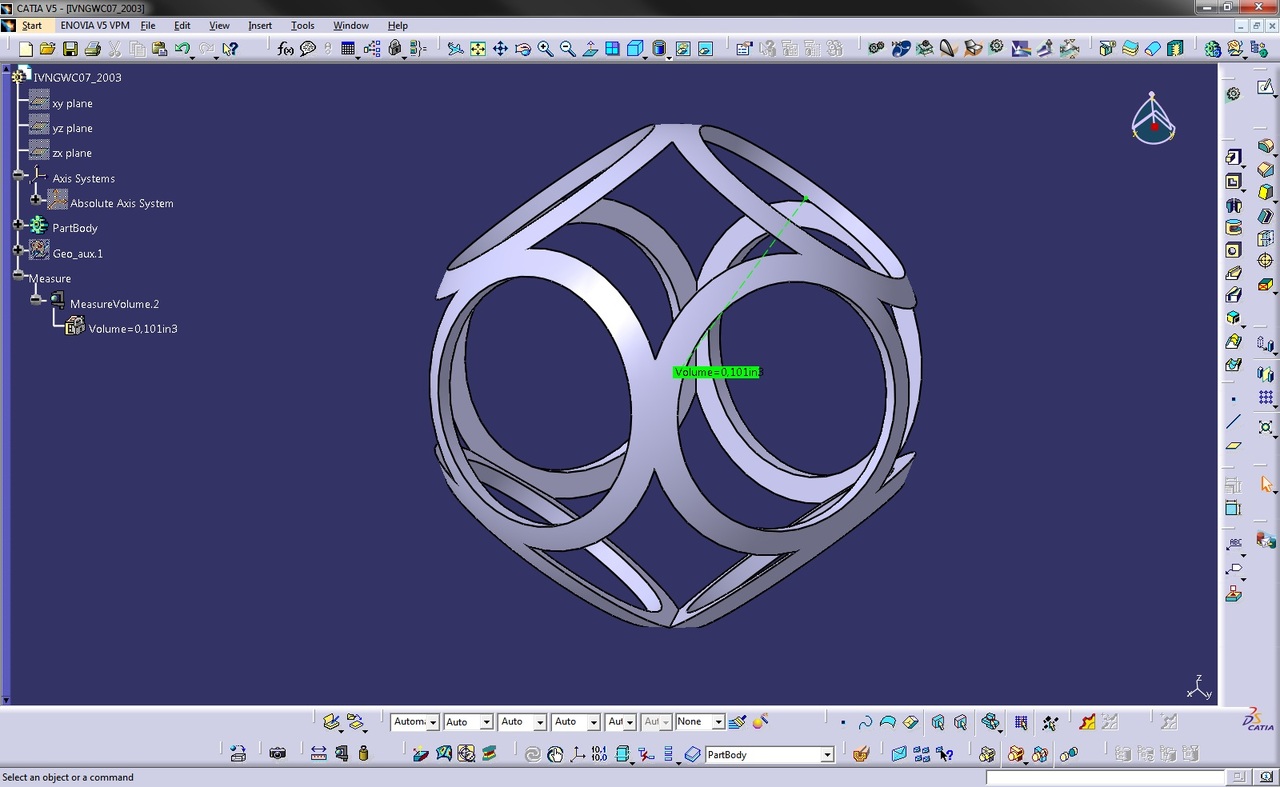Collapse the Axis Systems tree node
The height and width of the screenshot is (787, 1280).
point(19,175)
